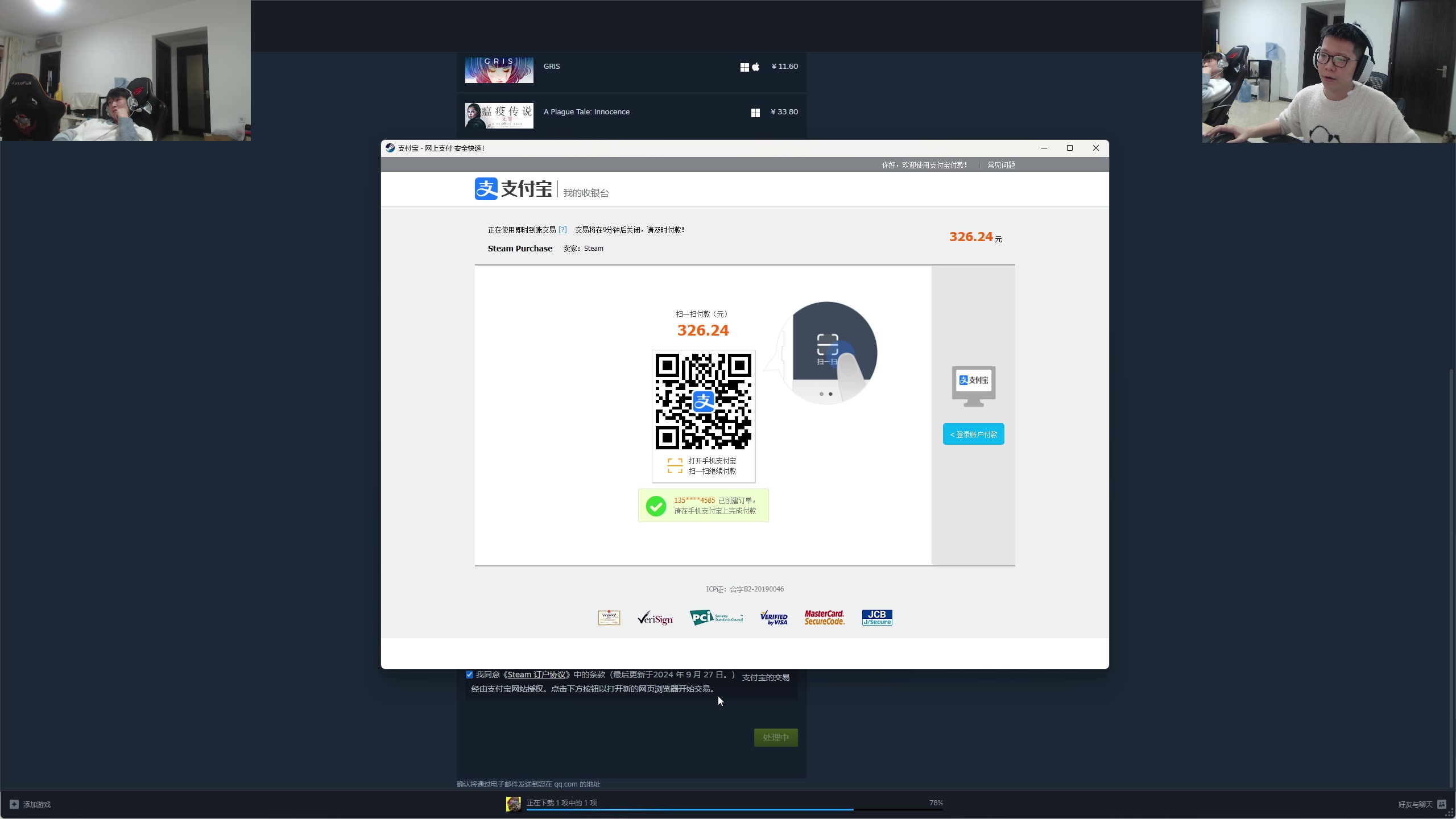Toggle the Steam subscriber agreement checkbox
The image size is (1456, 819).
click(470, 675)
